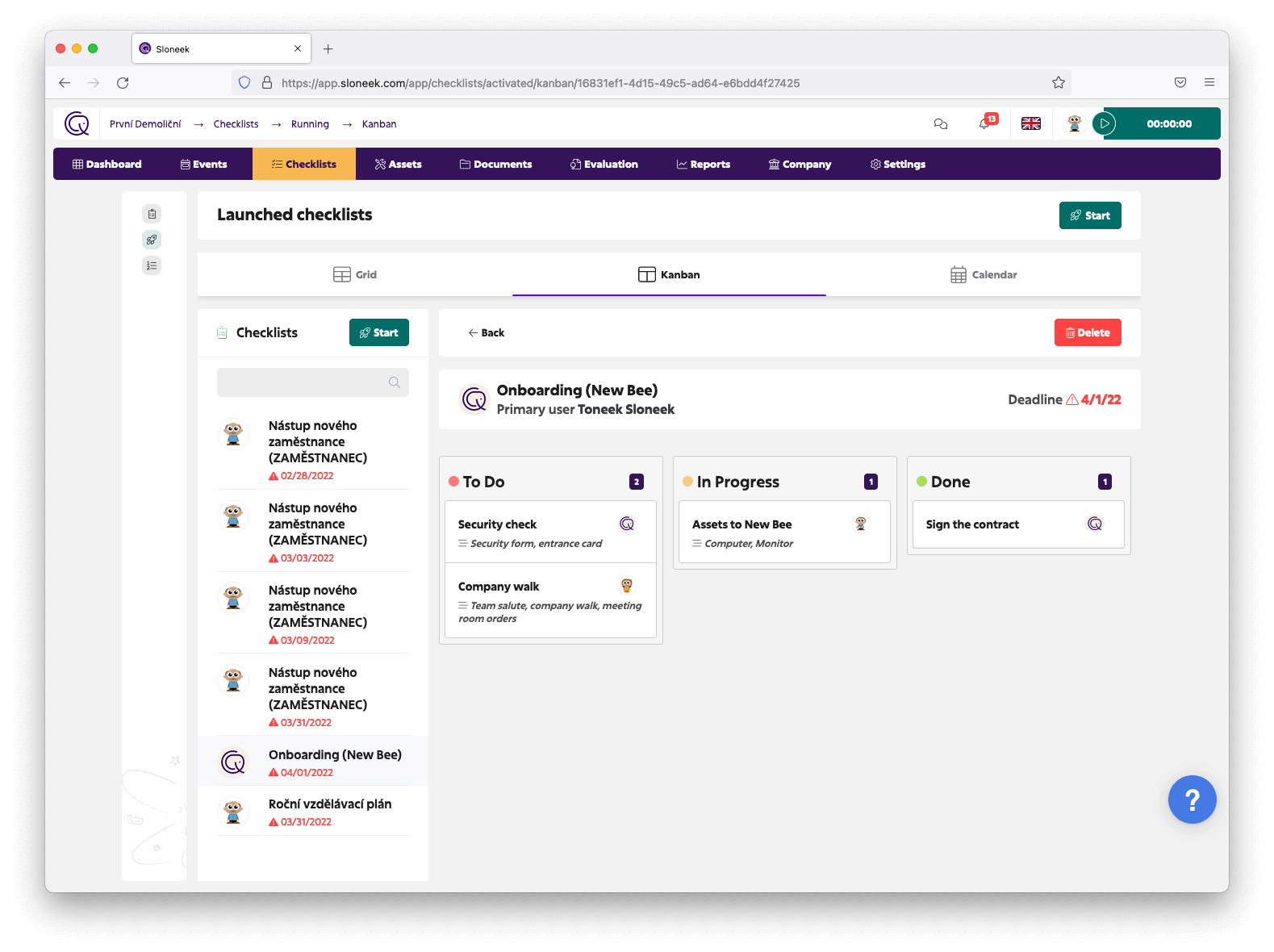The height and width of the screenshot is (952, 1274).
Task: Open Nástup nového zaměstnance dated 03/31/2022
Action: (x=313, y=696)
